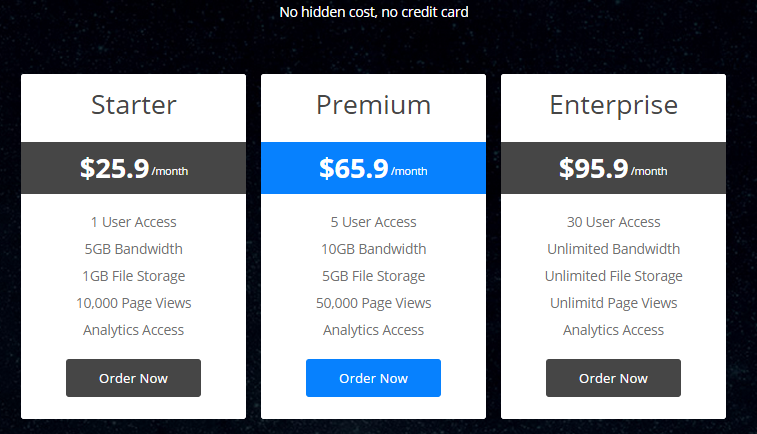The height and width of the screenshot is (434, 757).
Task: Click the $95.9 per month price banner
Action: [613, 168]
